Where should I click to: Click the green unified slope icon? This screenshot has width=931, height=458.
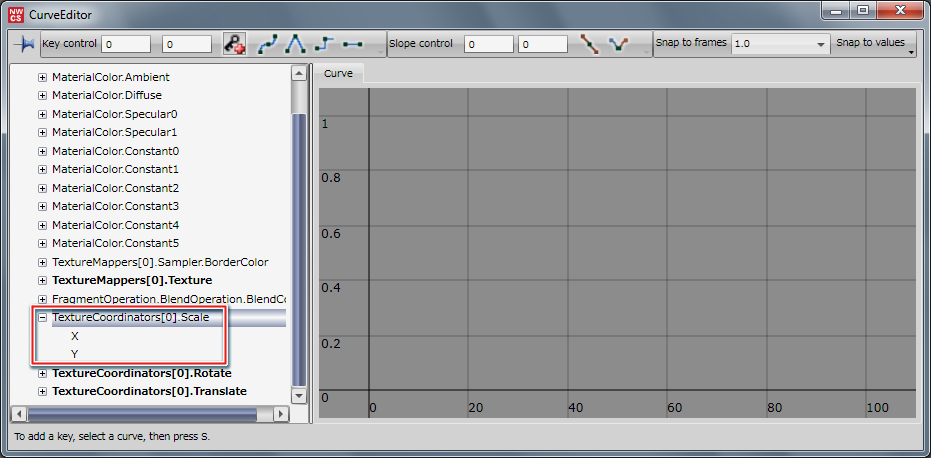[619, 45]
